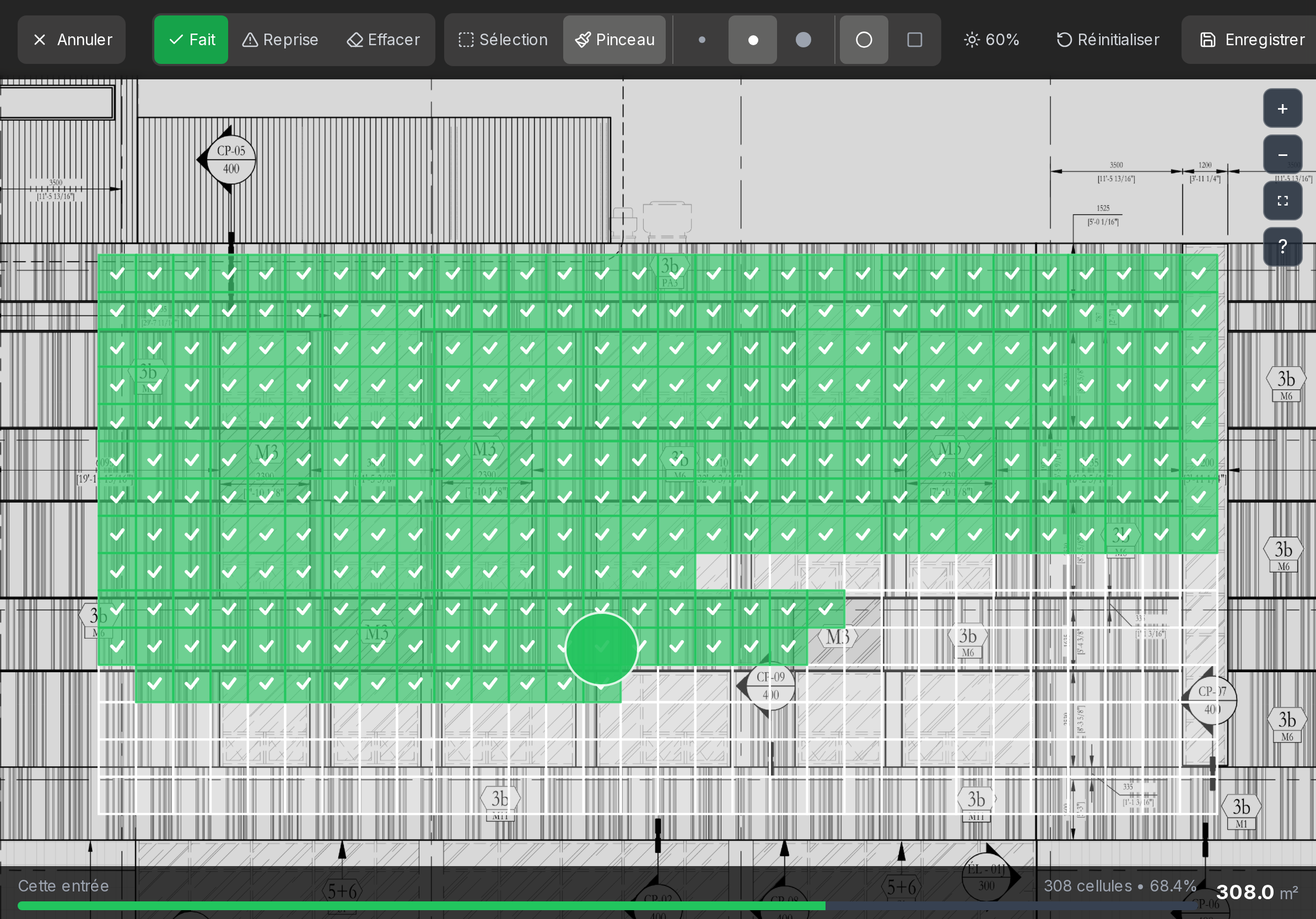Viewport: 1316px width, 919px height.
Task: Click the CP-05 400 section marker
Action: point(230,159)
